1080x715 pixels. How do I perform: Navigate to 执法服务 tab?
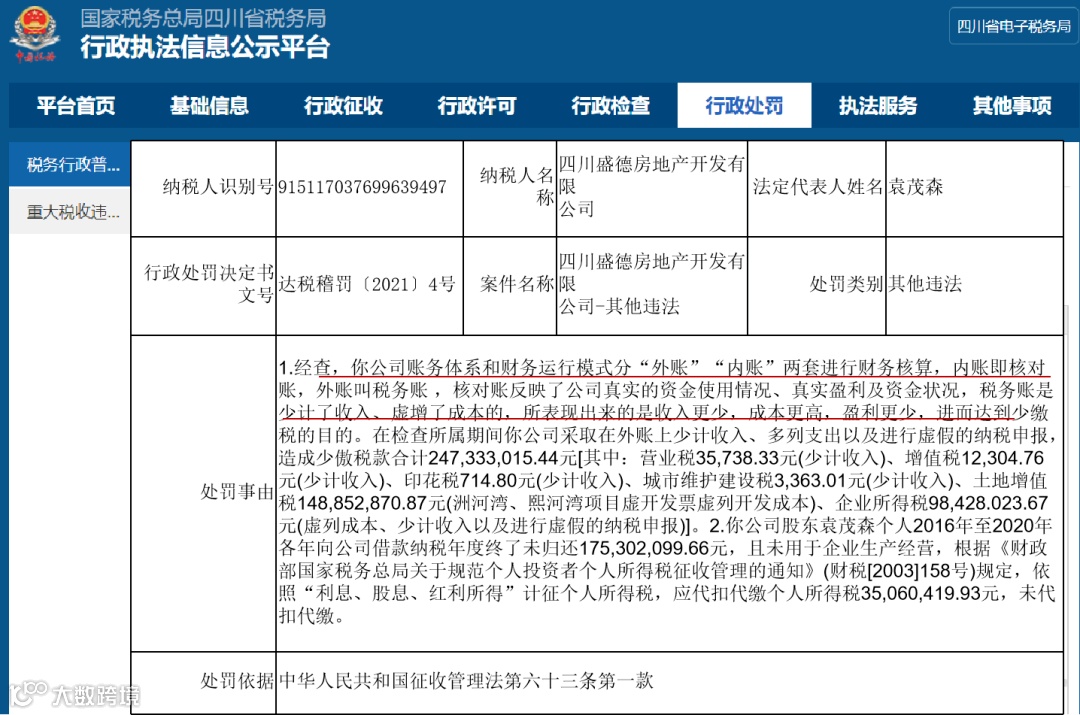878,105
